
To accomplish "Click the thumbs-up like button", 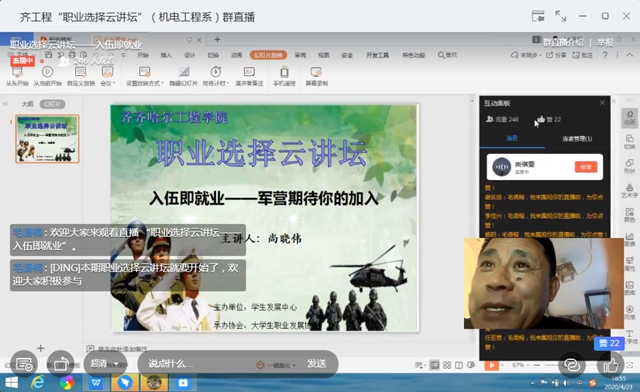I will 610,364.
